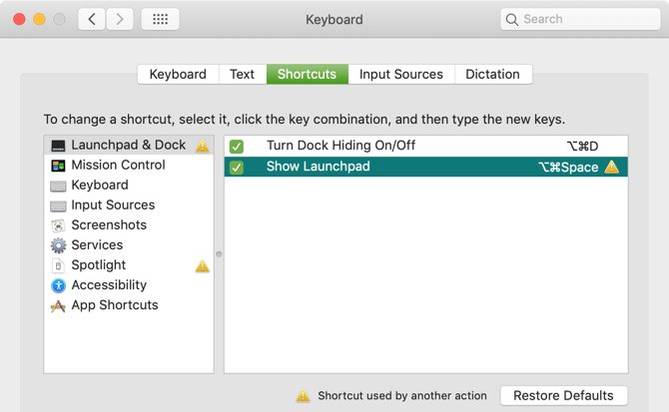Uncheck the Show Launchpad checkbox
This screenshot has width=669, height=412.
click(x=237, y=167)
